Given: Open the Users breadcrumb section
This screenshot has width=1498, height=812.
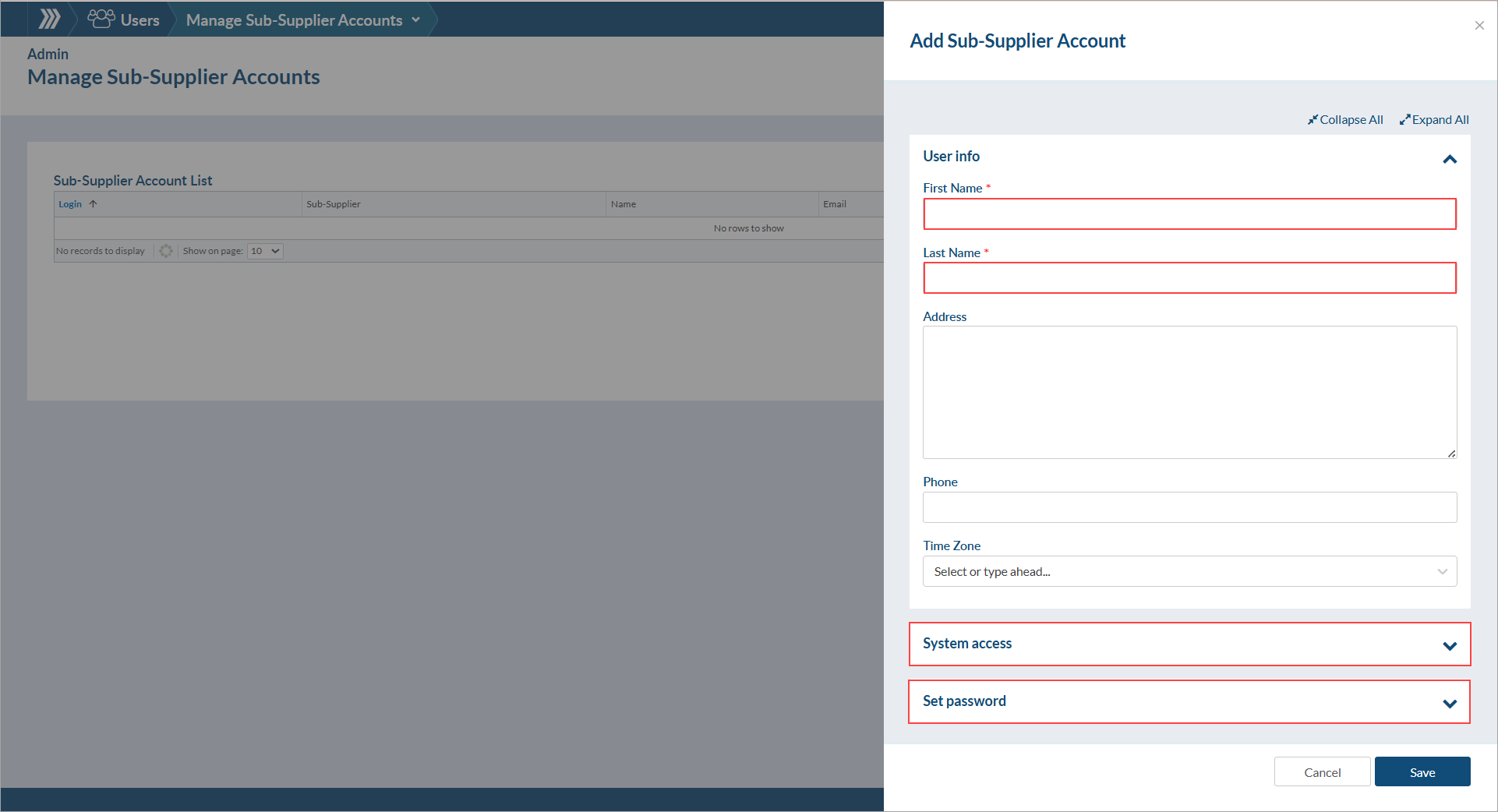Looking at the screenshot, I should [124, 19].
